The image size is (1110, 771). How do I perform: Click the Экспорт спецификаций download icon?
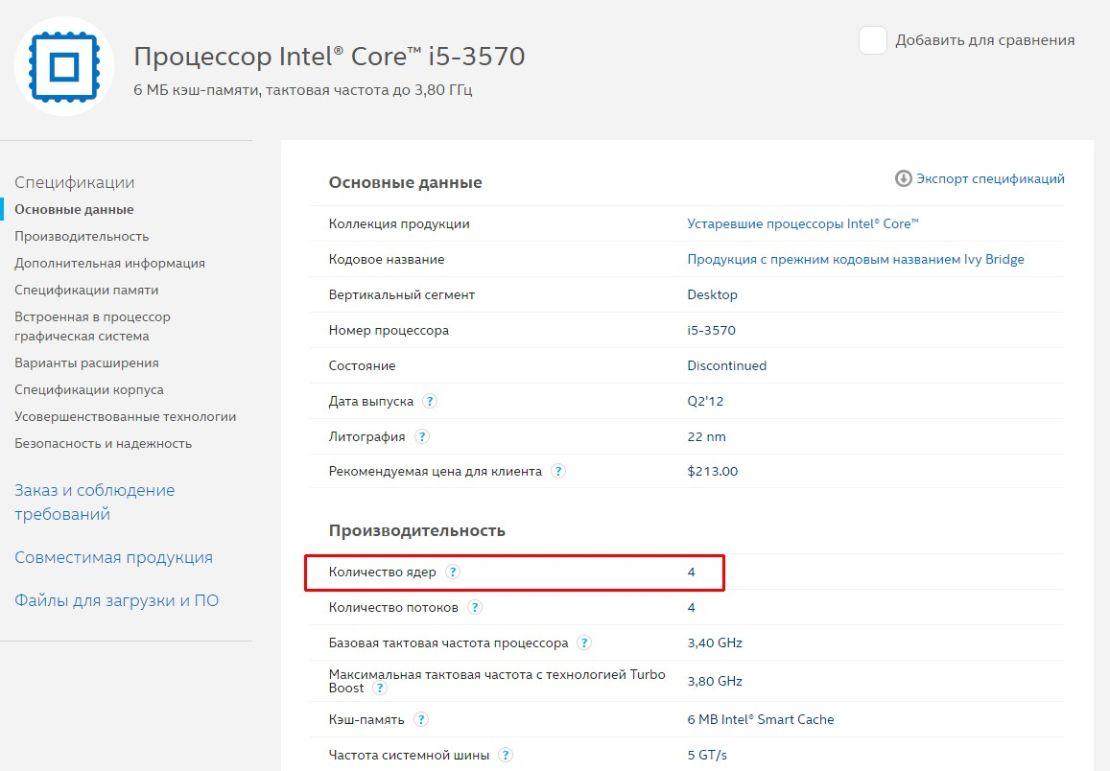point(903,178)
